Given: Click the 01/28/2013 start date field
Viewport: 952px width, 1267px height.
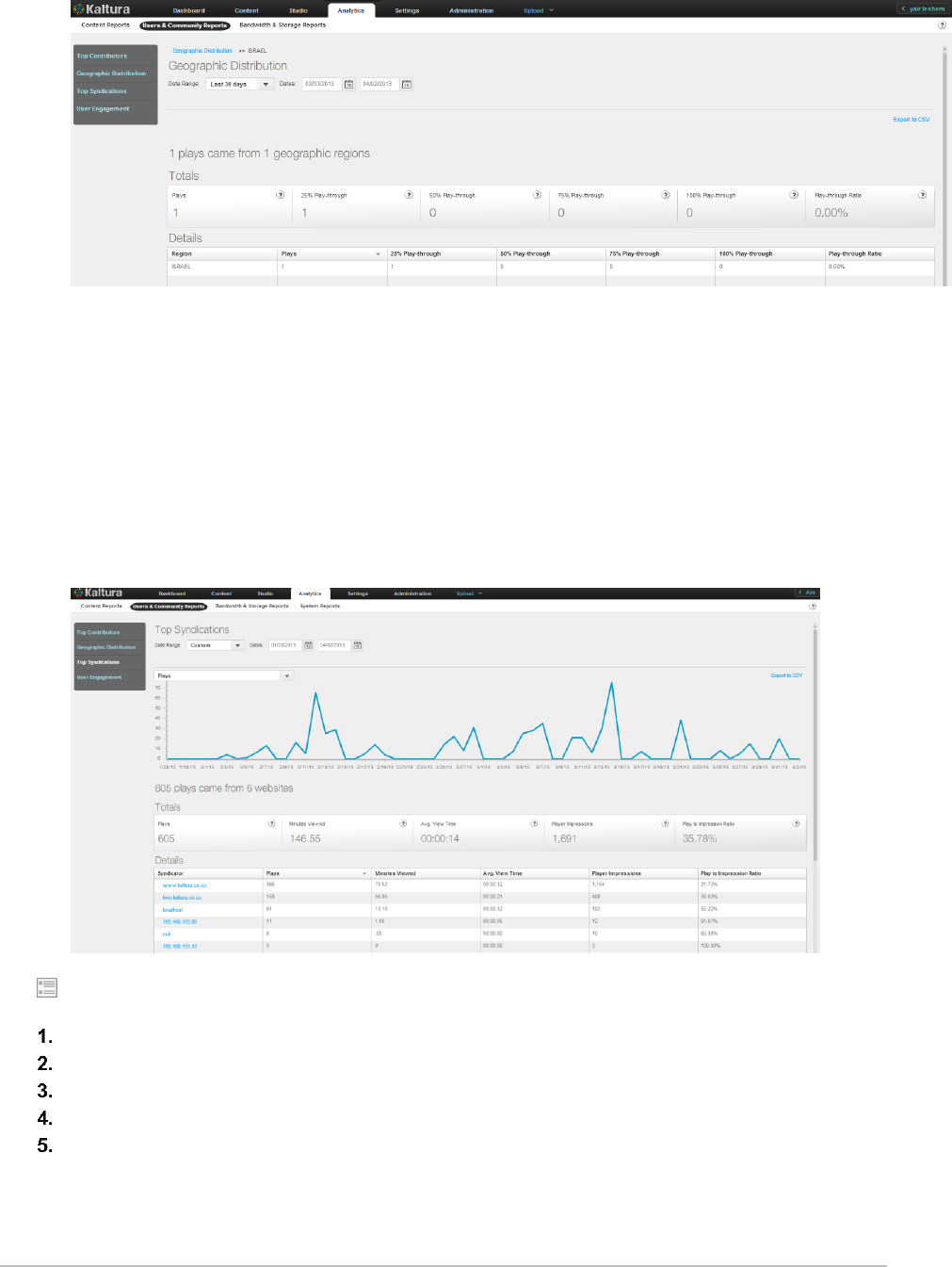Looking at the screenshot, I should (284, 645).
